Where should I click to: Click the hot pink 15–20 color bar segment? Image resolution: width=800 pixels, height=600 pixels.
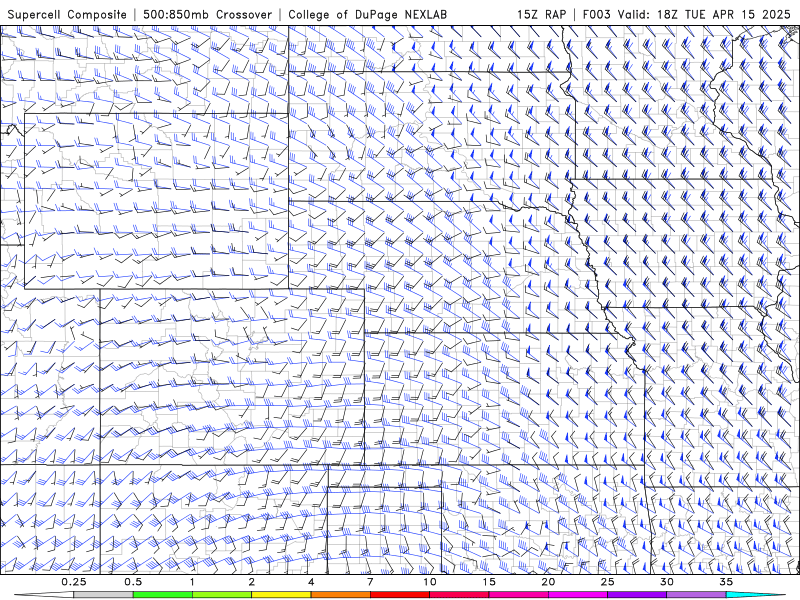[518, 595]
